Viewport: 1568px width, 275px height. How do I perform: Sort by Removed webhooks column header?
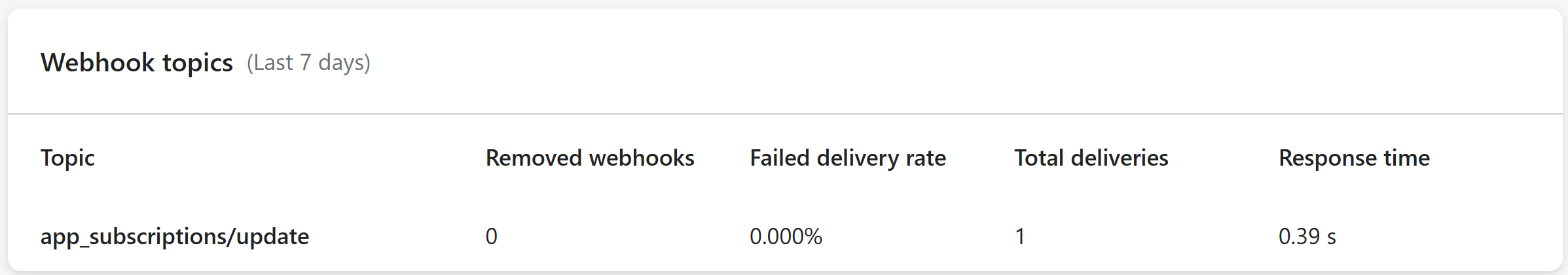click(589, 158)
